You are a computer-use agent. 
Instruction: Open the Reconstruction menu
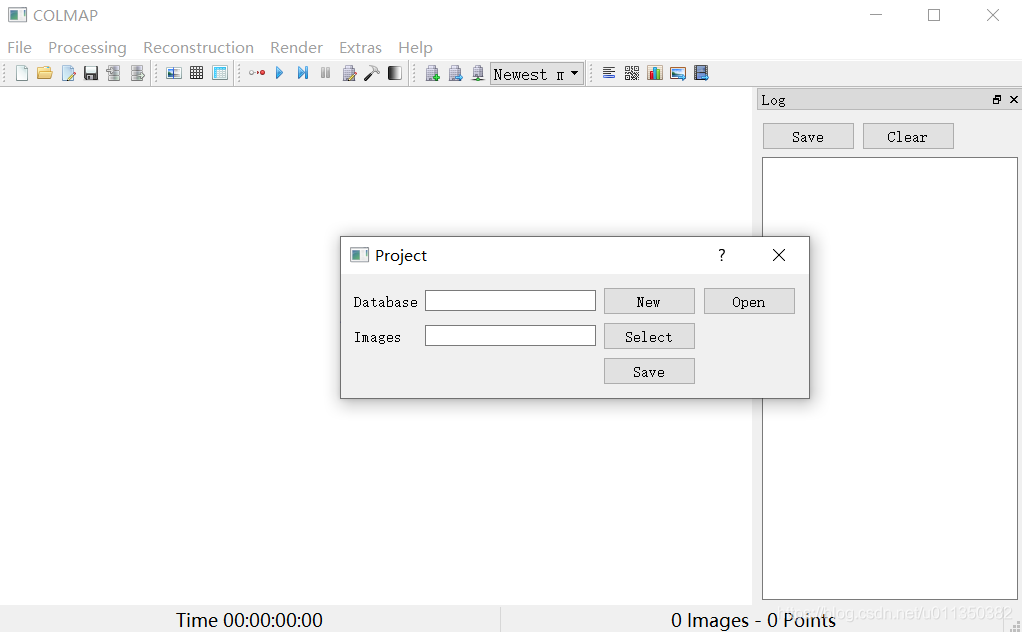point(198,47)
